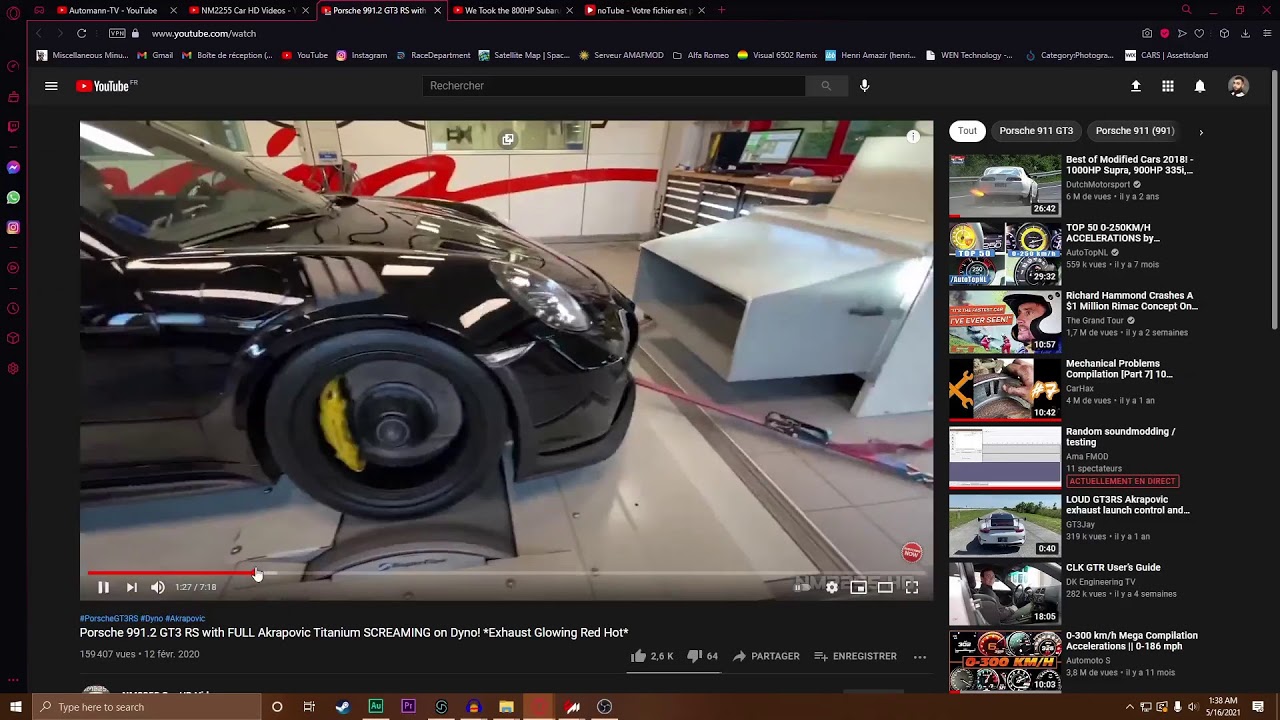
Task: Switch to Automann-TV YouTube tab
Action: pyautogui.click(x=118, y=10)
